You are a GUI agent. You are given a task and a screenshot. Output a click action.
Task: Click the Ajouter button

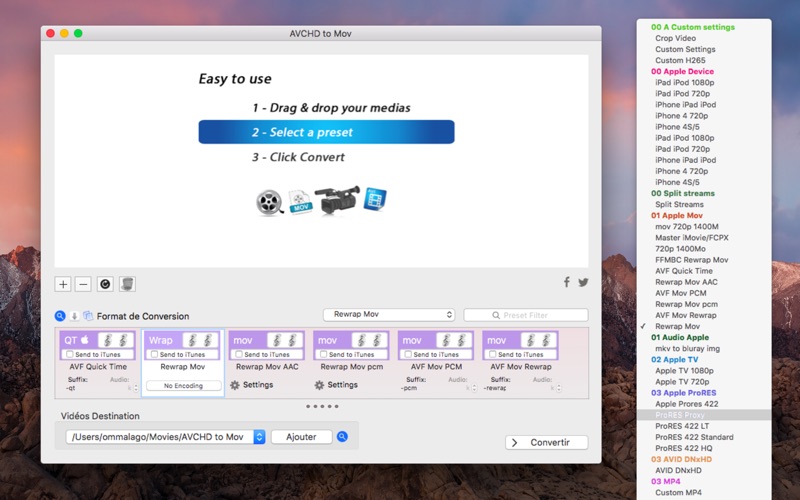click(301, 437)
